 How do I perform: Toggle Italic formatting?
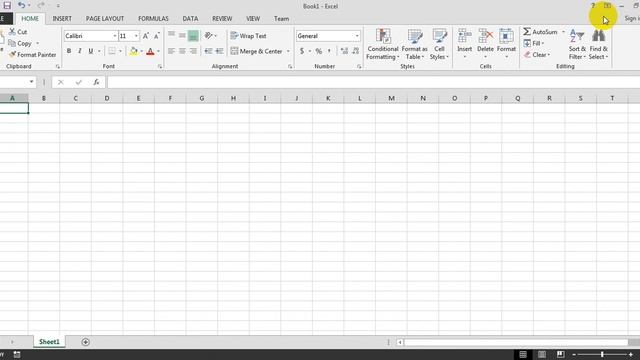tap(80, 51)
